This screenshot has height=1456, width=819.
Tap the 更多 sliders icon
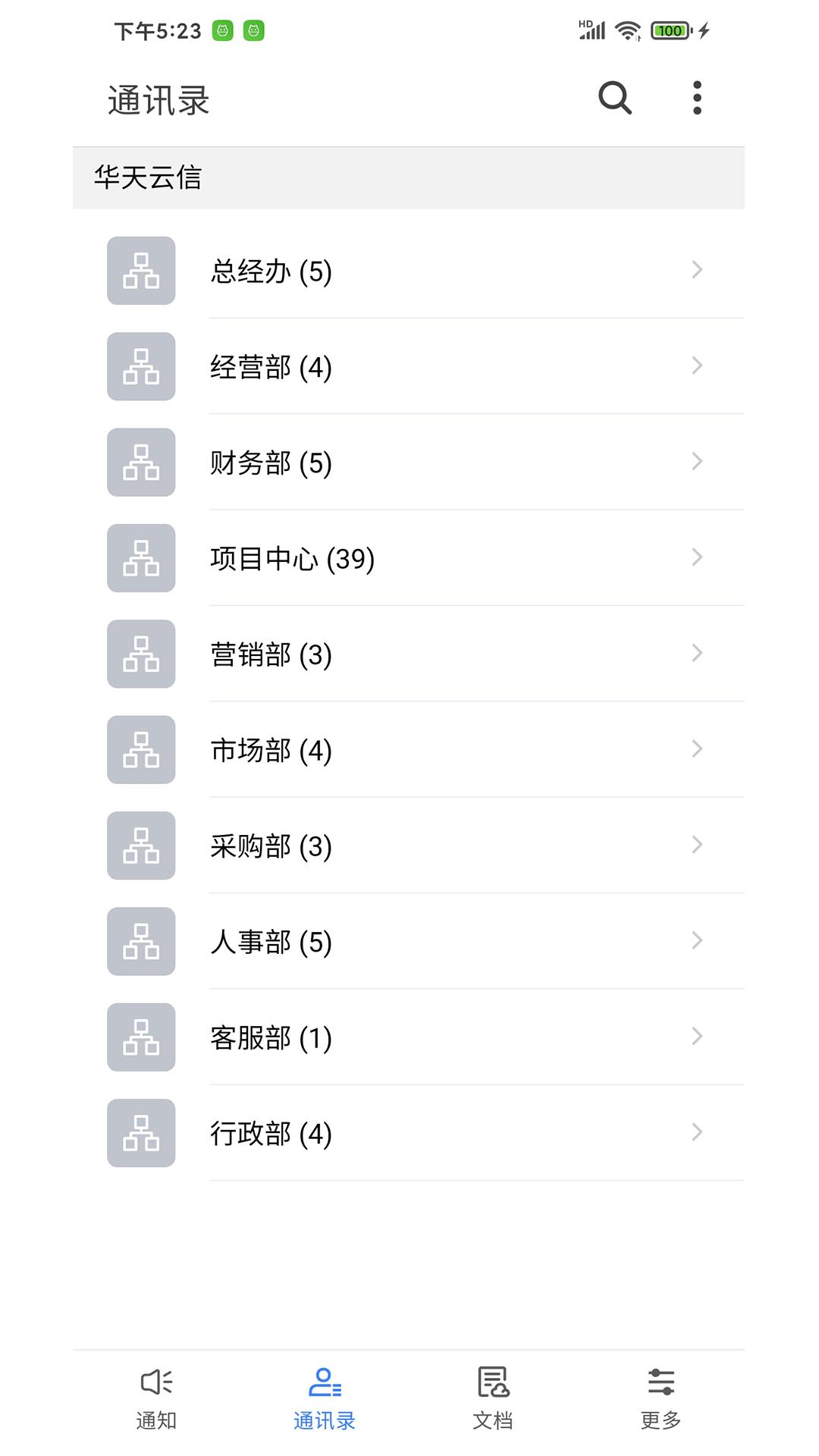tap(661, 1382)
